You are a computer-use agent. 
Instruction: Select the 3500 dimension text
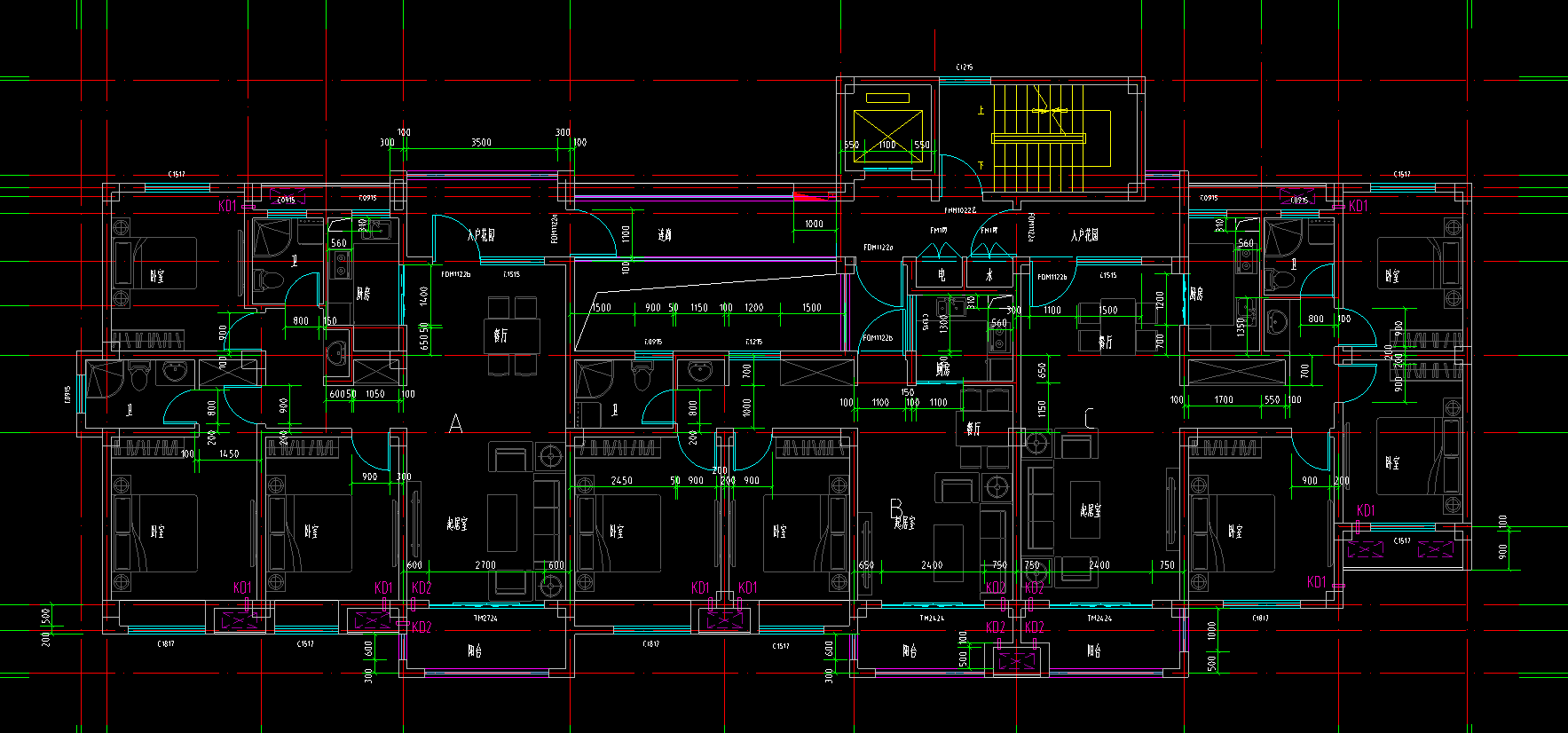tap(481, 142)
